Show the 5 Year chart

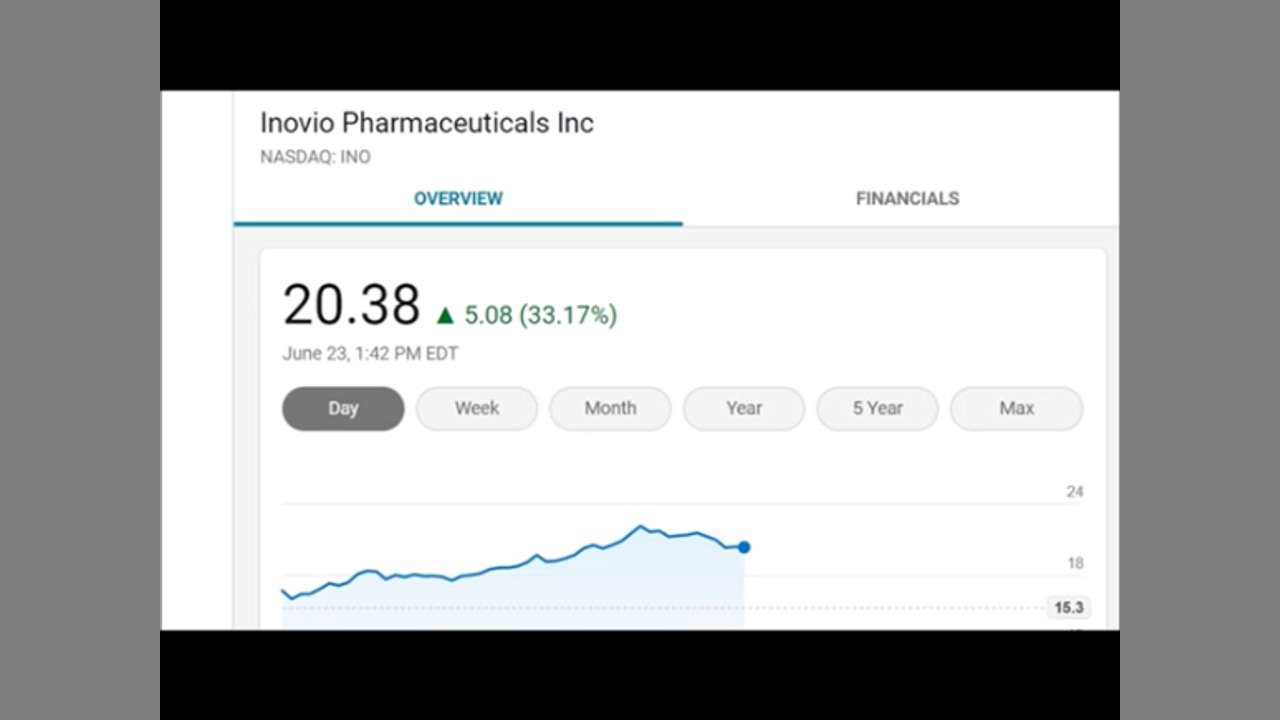pyautogui.click(x=877, y=408)
